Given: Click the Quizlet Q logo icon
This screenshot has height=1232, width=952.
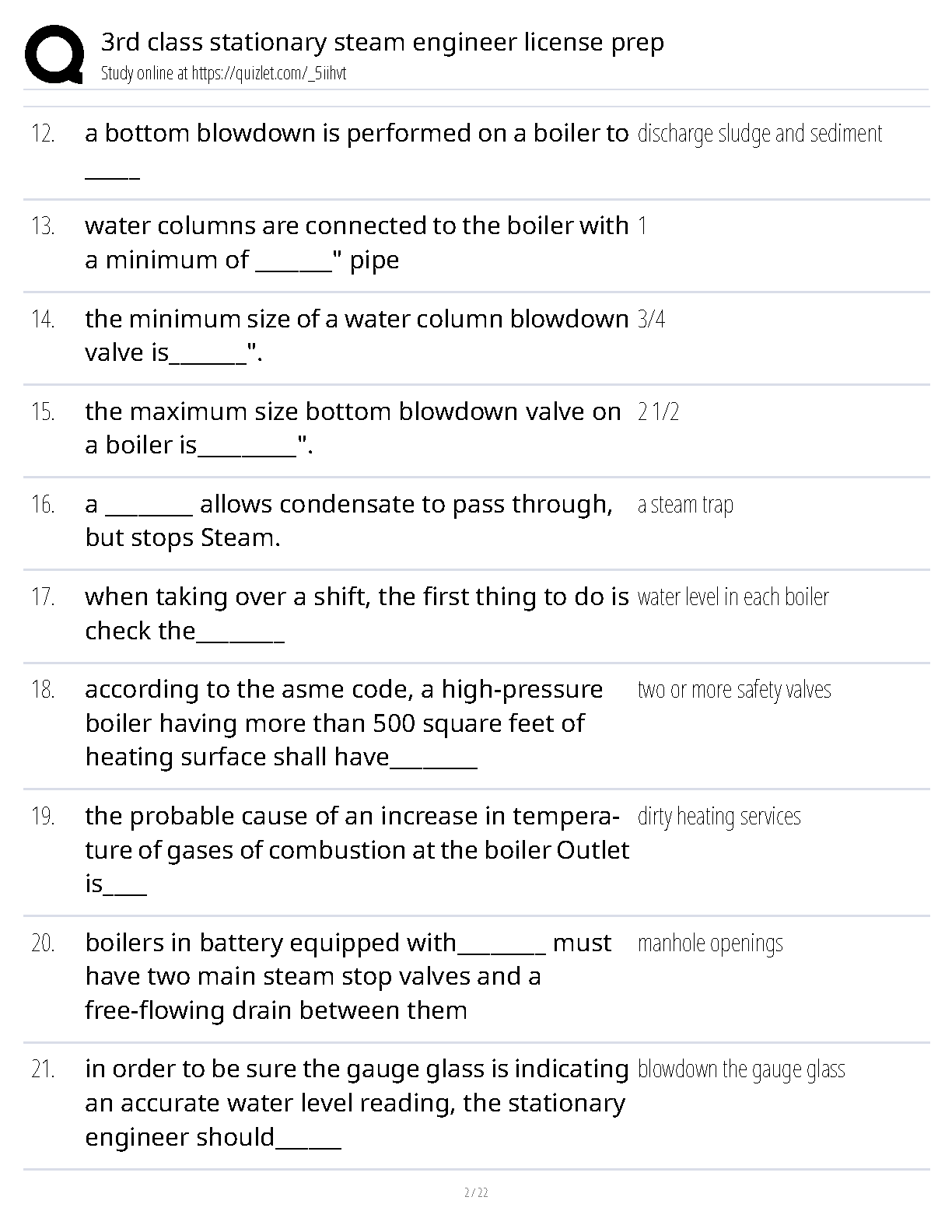Looking at the screenshot, I should 54,54.
